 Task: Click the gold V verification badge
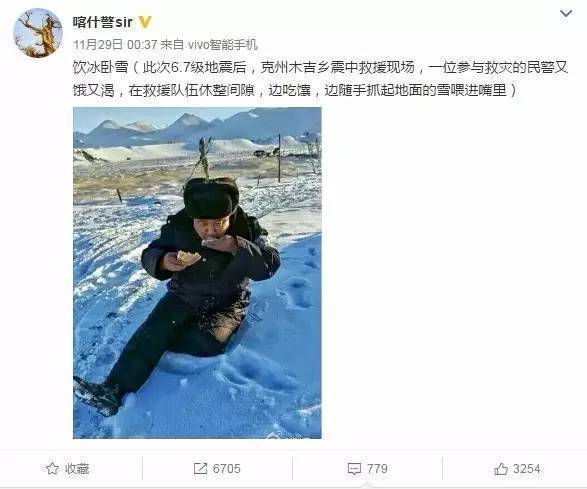[x=145, y=22]
